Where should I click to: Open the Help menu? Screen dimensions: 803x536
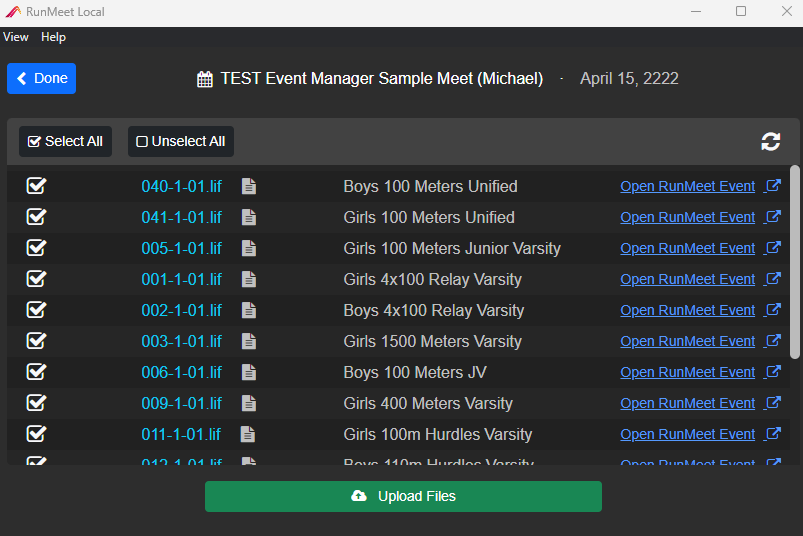click(x=53, y=37)
